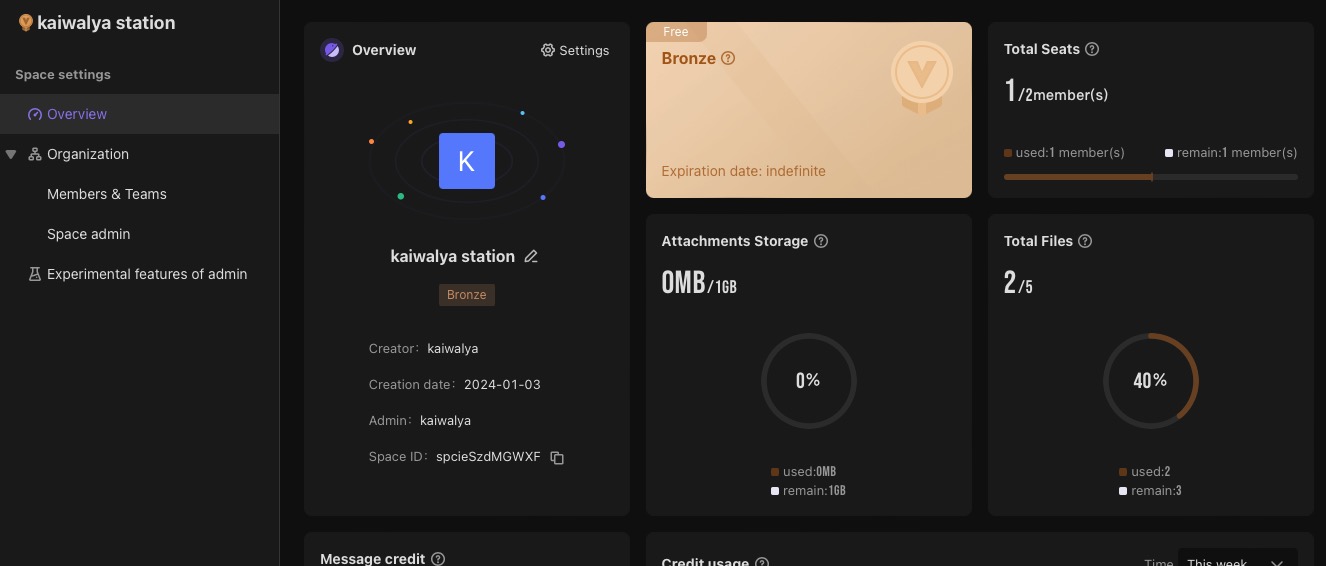
Task: Click the Overview gauge icon in sidebar
Action: (35, 114)
